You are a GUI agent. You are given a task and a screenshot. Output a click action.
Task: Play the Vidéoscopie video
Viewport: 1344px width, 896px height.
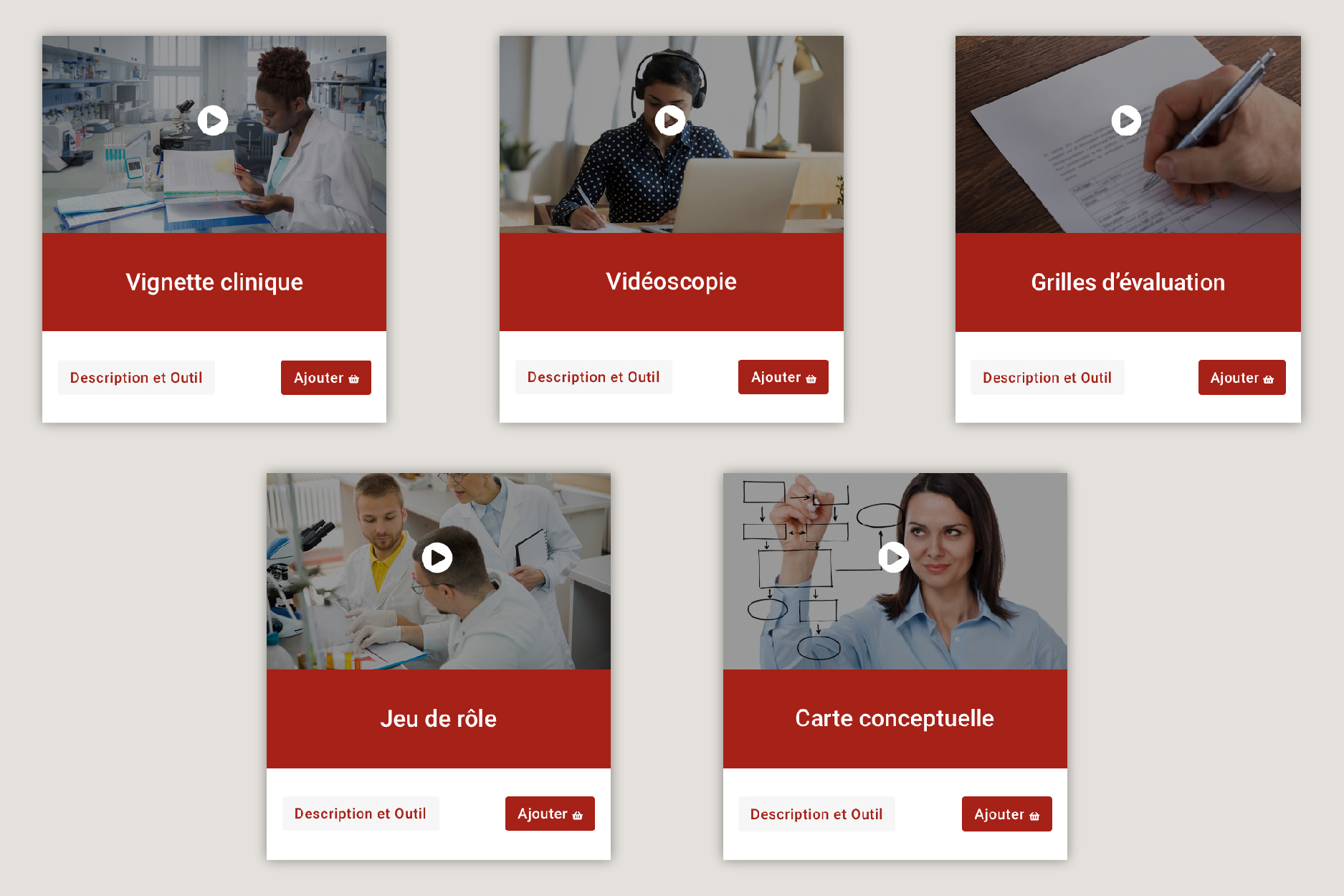tap(670, 120)
